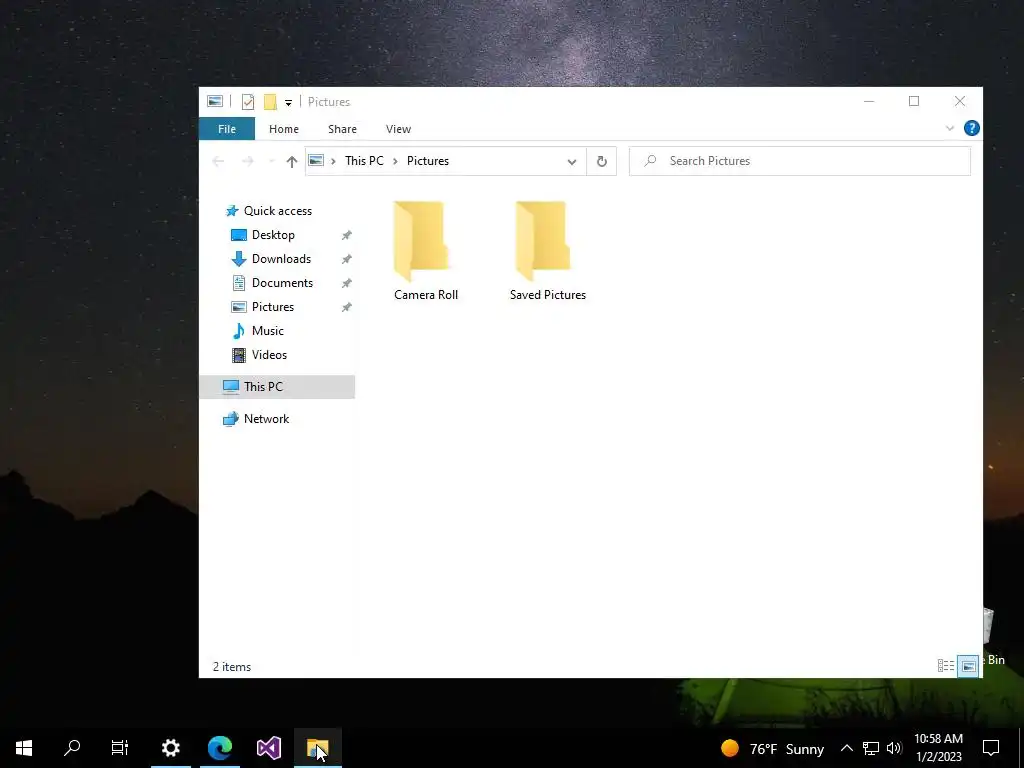Open Documents in the navigation pane
The width and height of the screenshot is (1024, 768).
click(x=282, y=283)
